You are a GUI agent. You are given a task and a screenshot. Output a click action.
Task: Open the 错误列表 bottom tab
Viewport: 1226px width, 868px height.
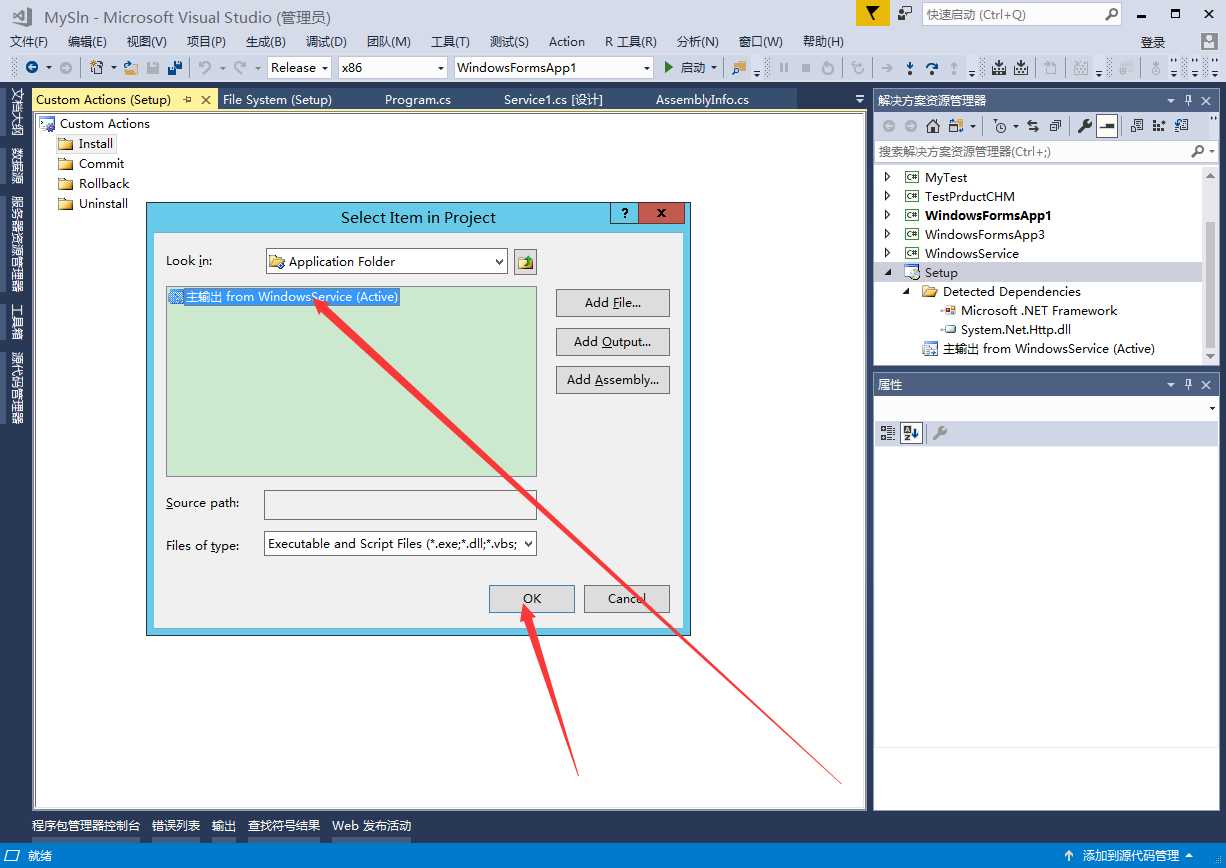176,826
